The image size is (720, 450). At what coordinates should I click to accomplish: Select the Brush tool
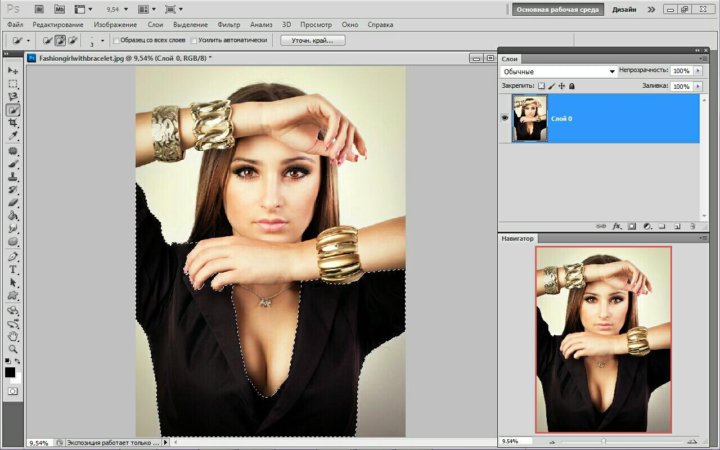(x=13, y=164)
